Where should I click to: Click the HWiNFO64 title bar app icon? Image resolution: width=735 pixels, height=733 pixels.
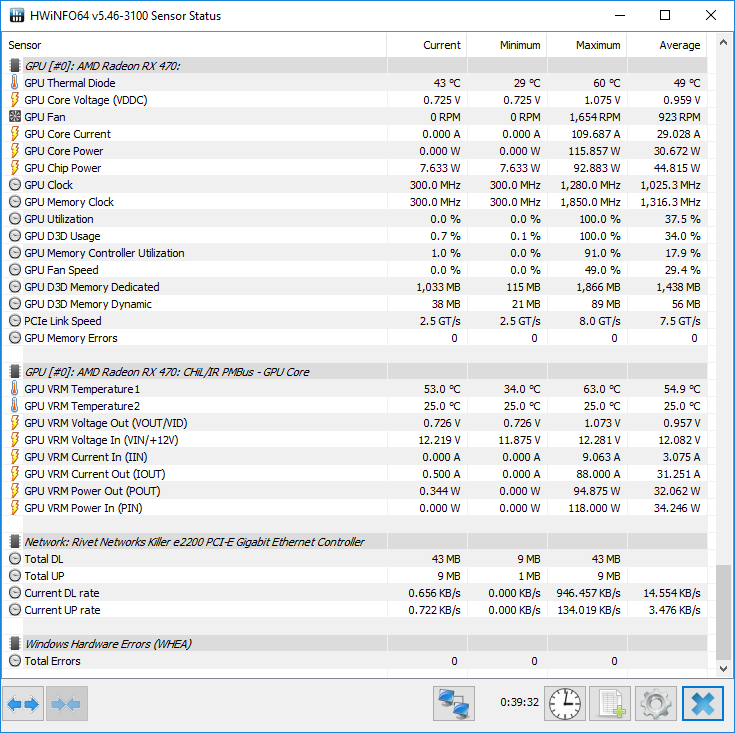click(x=17, y=15)
